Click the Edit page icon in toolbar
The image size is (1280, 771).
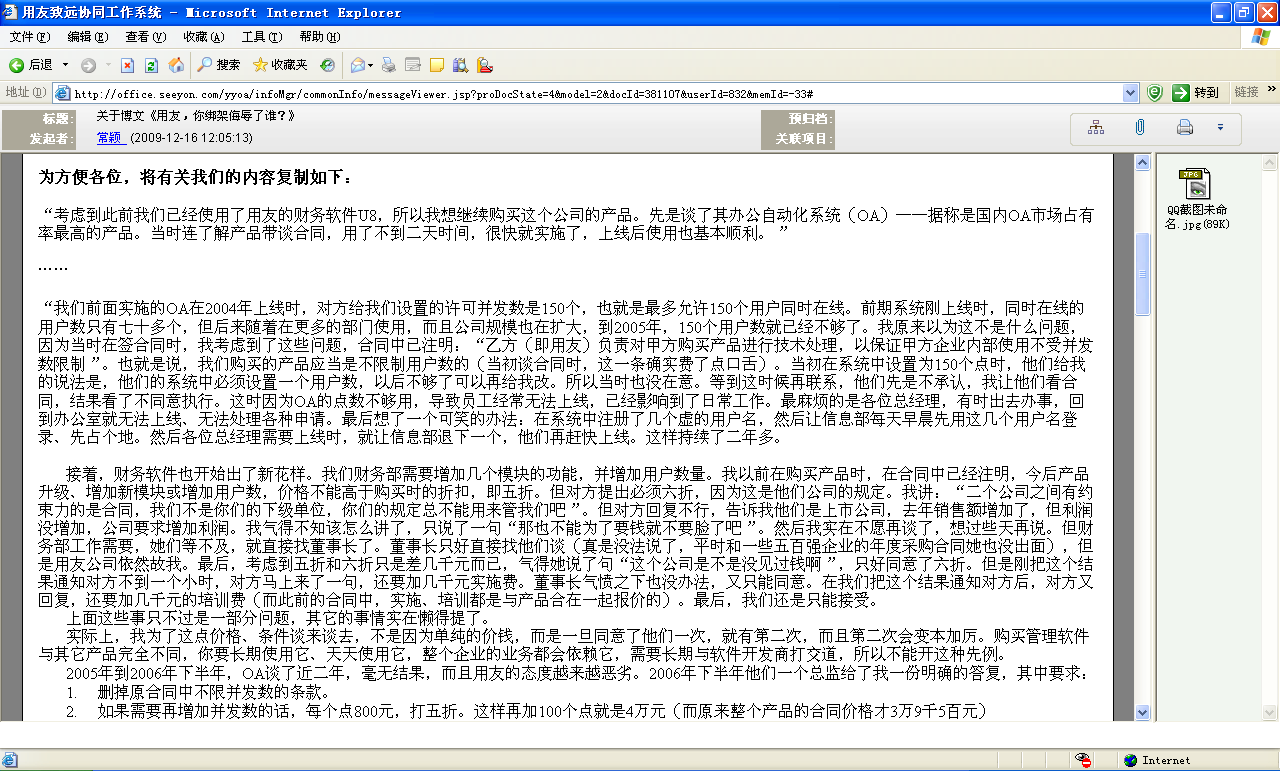[412, 65]
